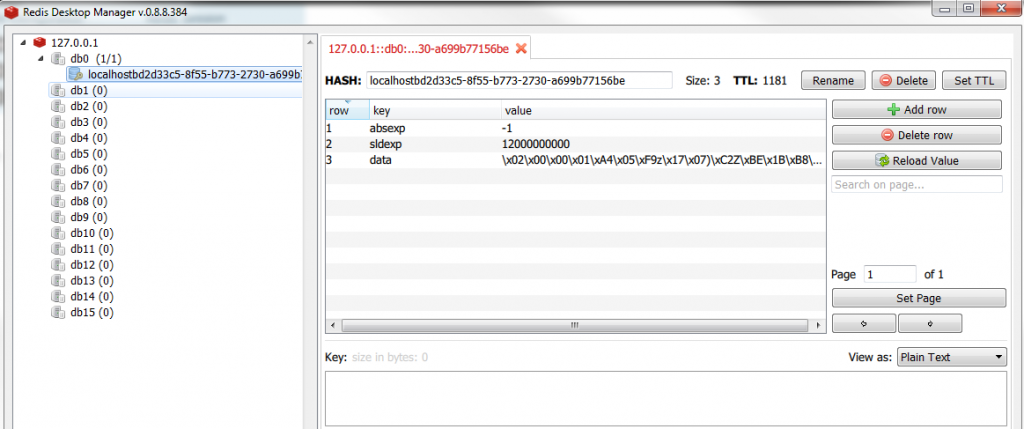The height and width of the screenshot is (429, 1024).
Task: Click the Add row button
Action: pos(917,110)
